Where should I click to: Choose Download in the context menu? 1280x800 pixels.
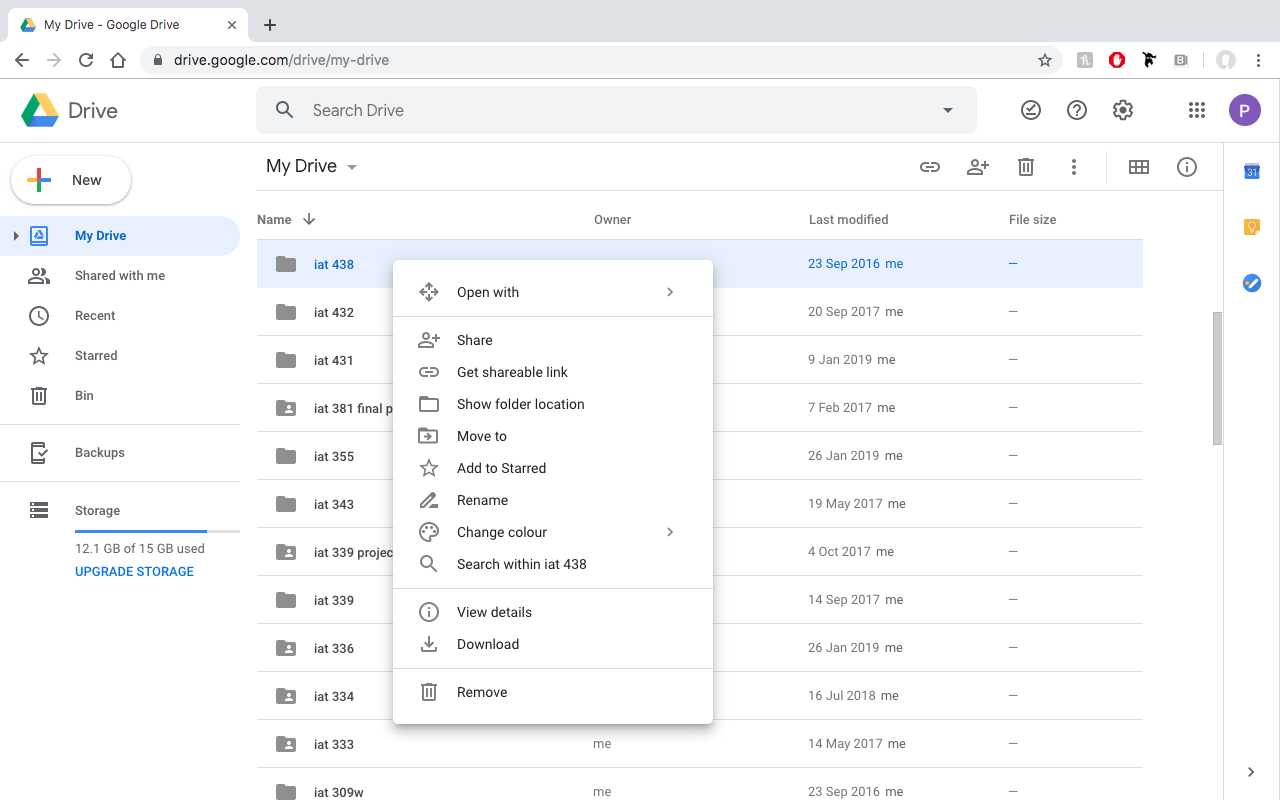487,644
